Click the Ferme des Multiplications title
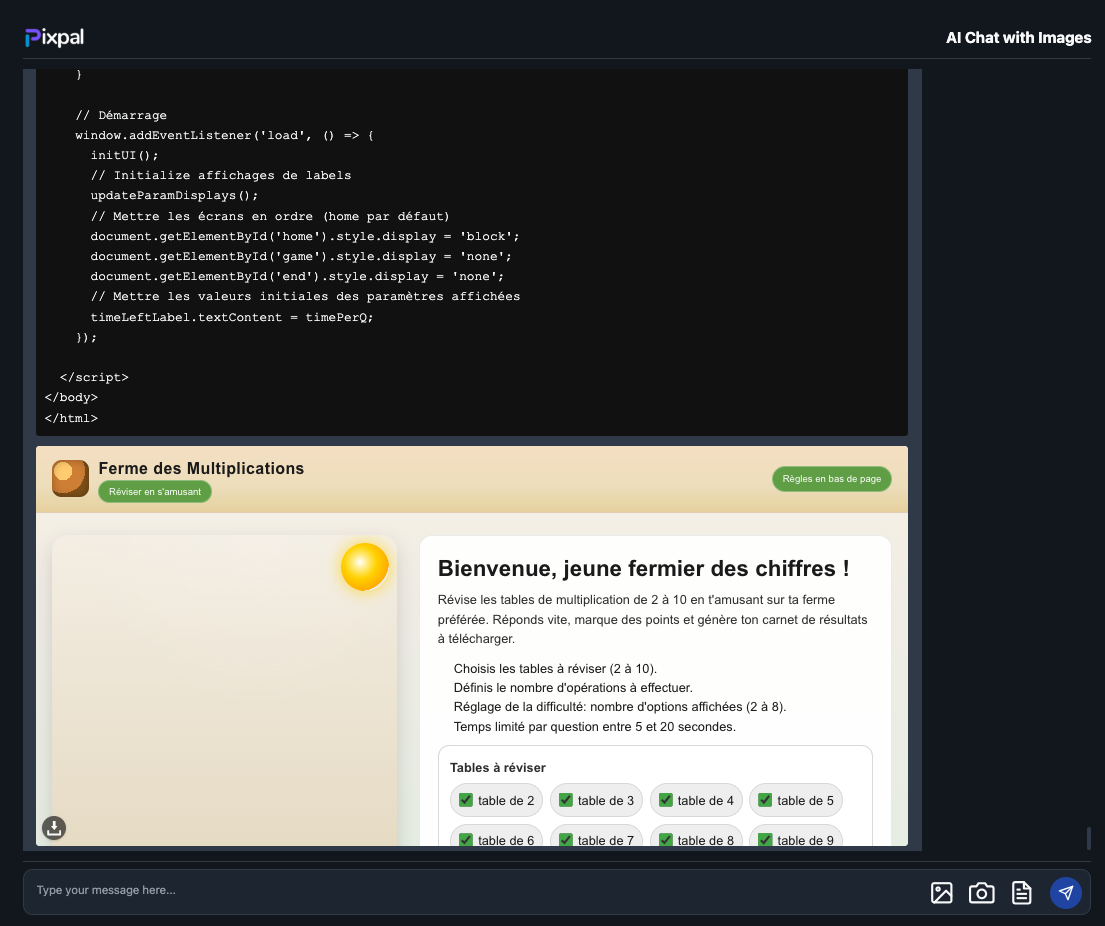This screenshot has width=1105, height=926. [201, 468]
